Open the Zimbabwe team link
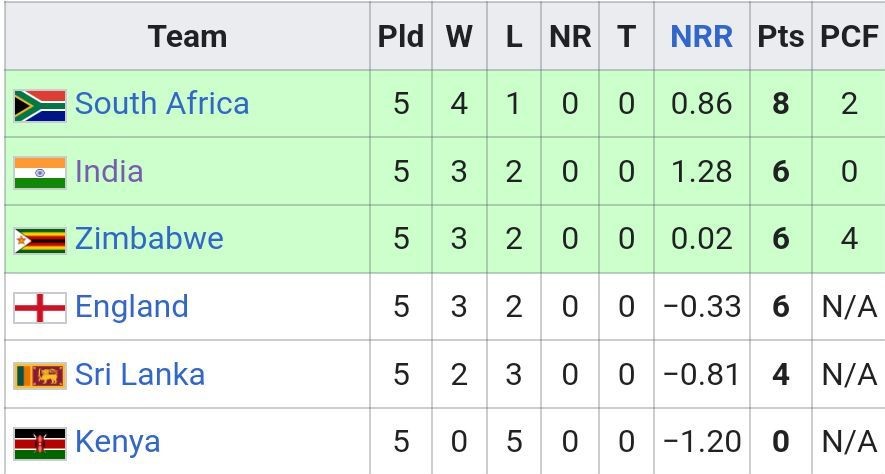 point(150,238)
